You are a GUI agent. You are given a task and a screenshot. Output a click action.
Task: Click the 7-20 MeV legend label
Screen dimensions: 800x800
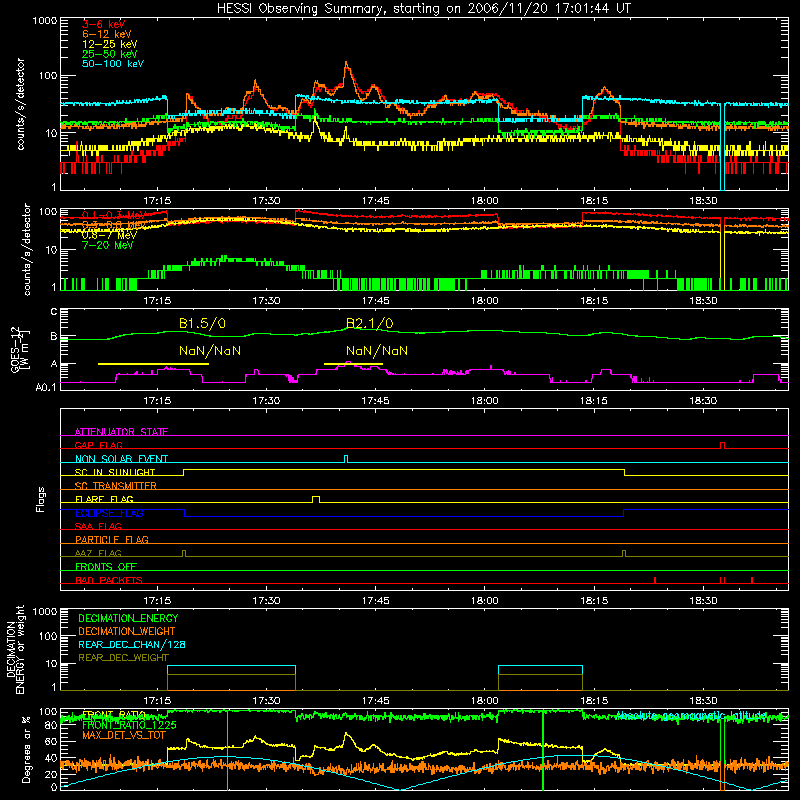(x=108, y=245)
